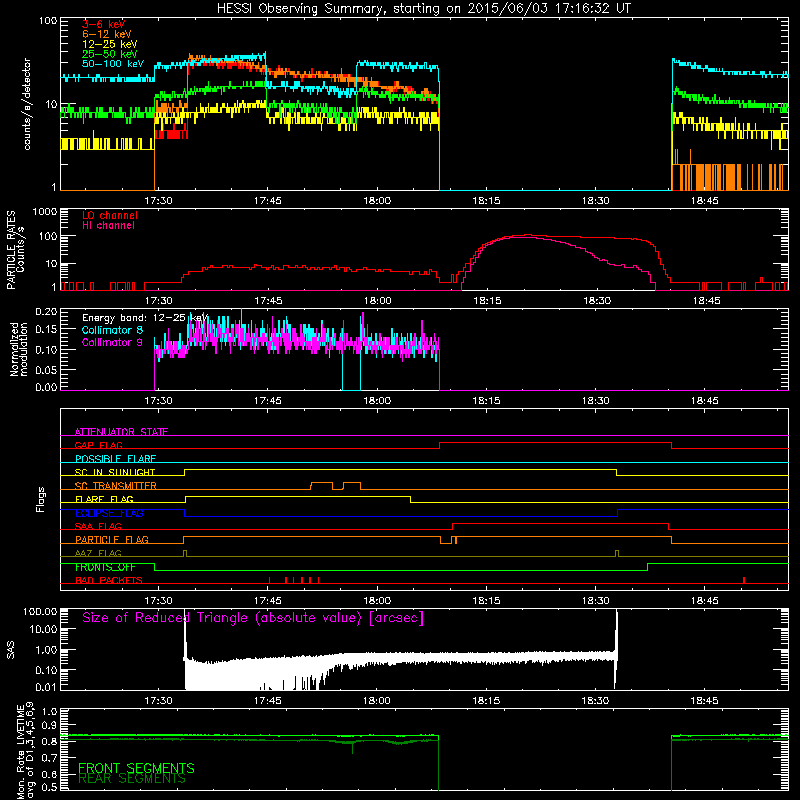The height and width of the screenshot is (800, 800).
Task: Select the green 25-50 keV legend label
Action: tap(110, 54)
